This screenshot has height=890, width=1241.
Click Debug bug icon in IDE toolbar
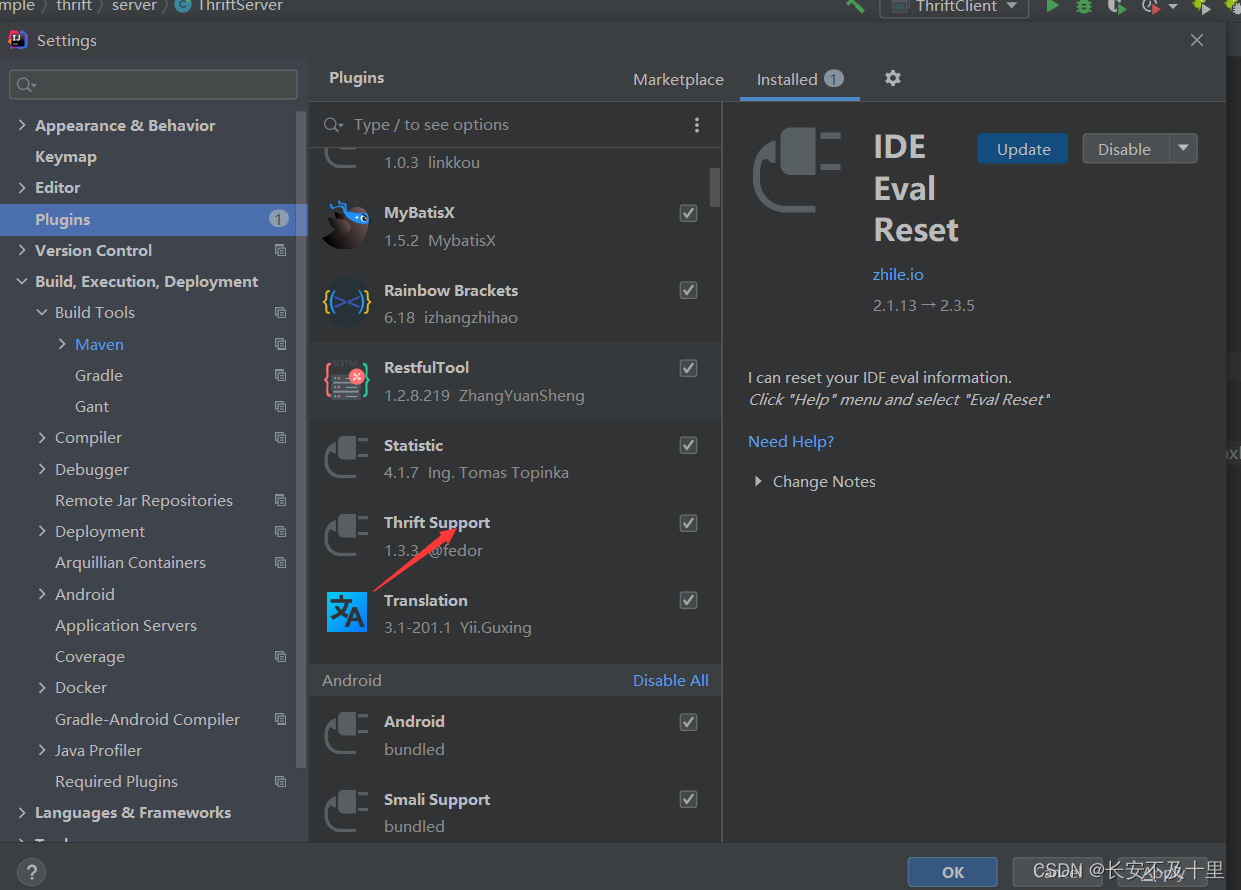point(1084,6)
